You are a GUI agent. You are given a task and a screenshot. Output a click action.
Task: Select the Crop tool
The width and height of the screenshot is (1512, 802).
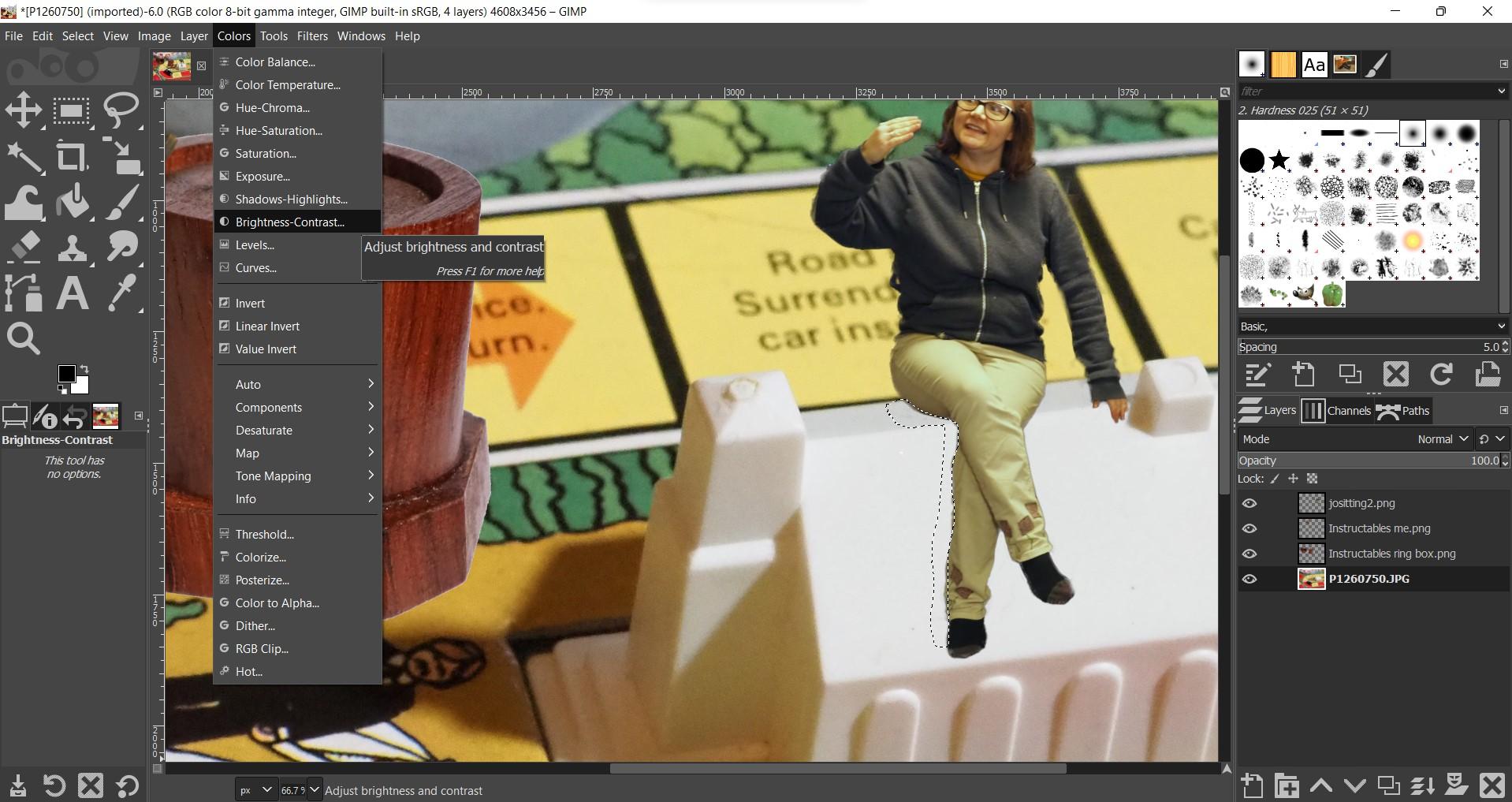tap(72, 157)
